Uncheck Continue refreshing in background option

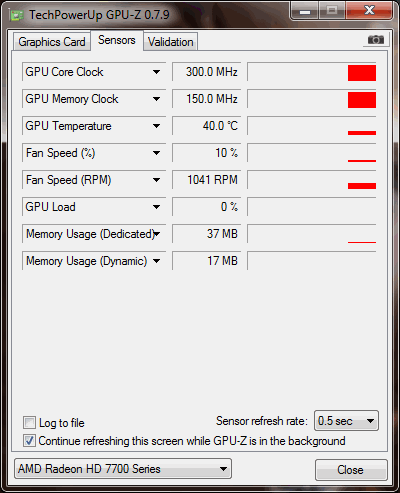29,441
